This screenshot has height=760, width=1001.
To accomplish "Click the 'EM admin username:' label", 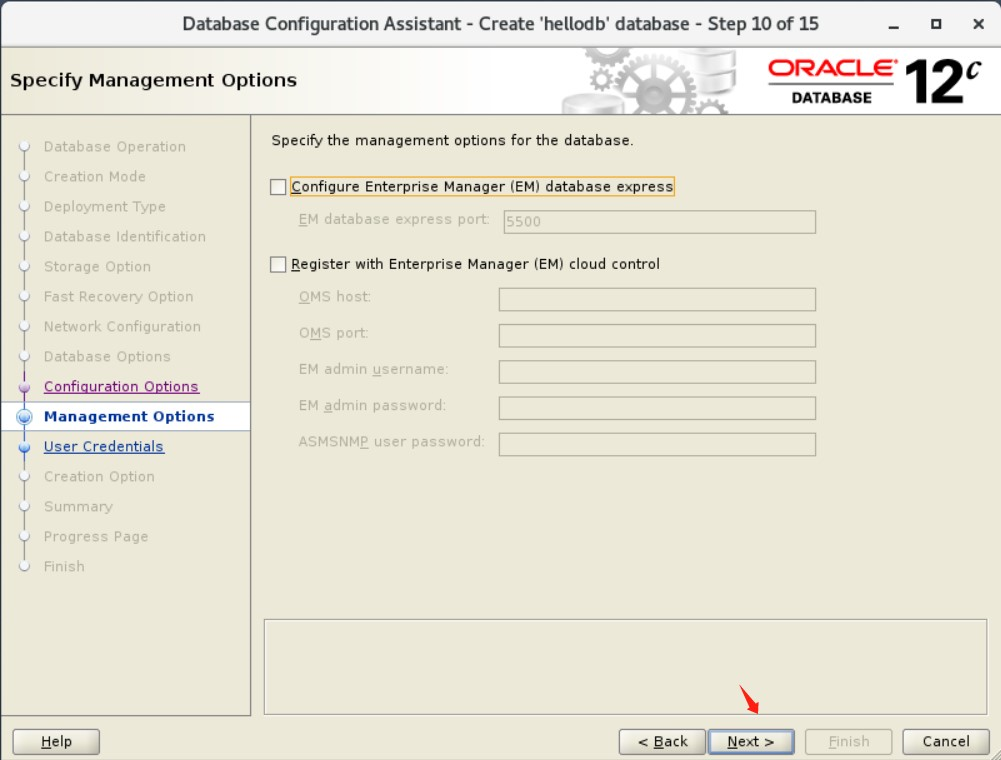I will coord(373,370).
